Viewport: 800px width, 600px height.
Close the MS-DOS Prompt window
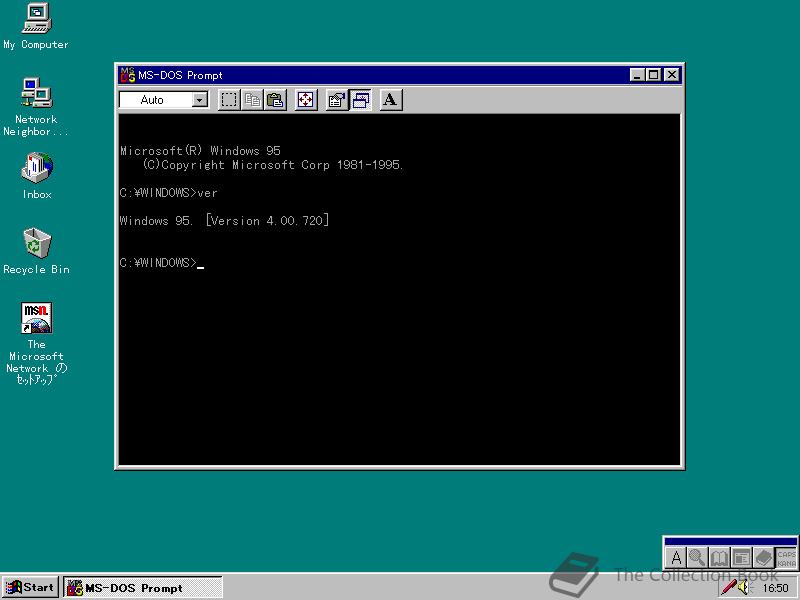[x=672, y=75]
